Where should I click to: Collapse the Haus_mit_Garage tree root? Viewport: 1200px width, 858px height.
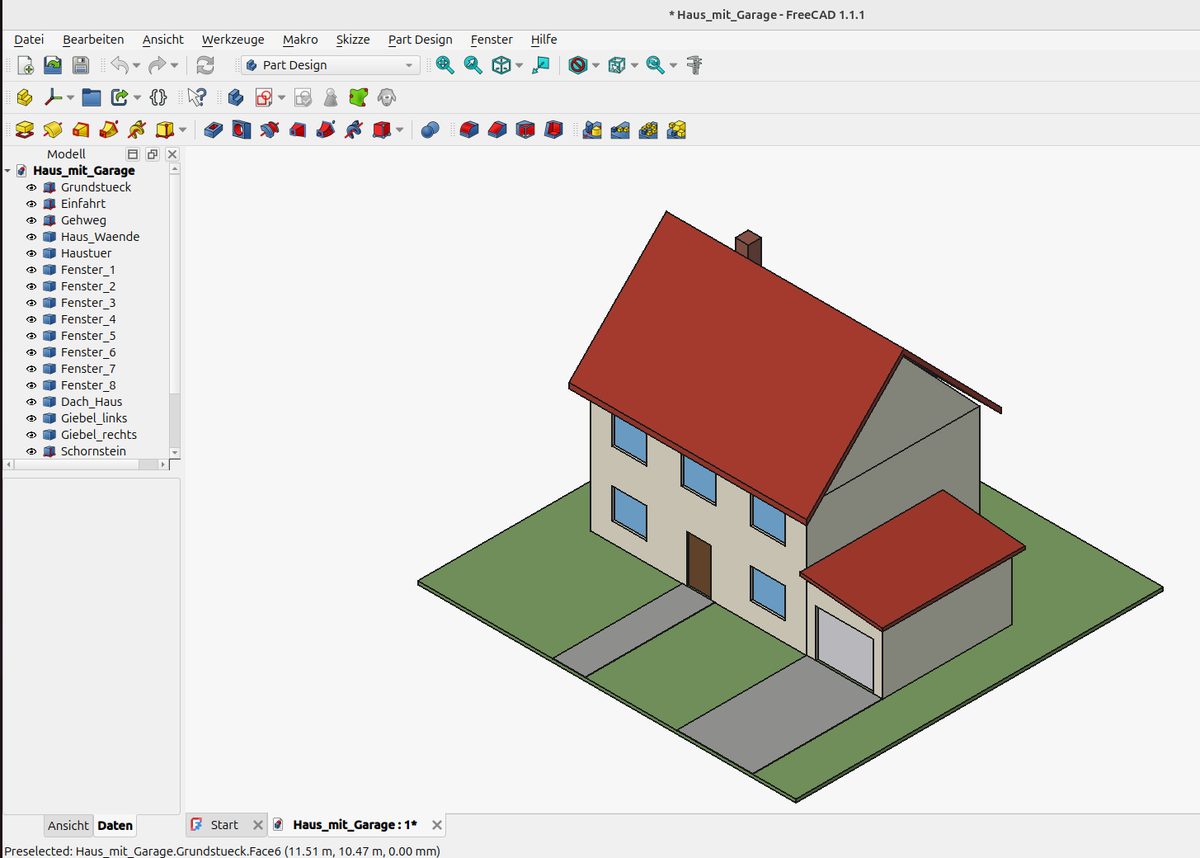click(8, 171)
